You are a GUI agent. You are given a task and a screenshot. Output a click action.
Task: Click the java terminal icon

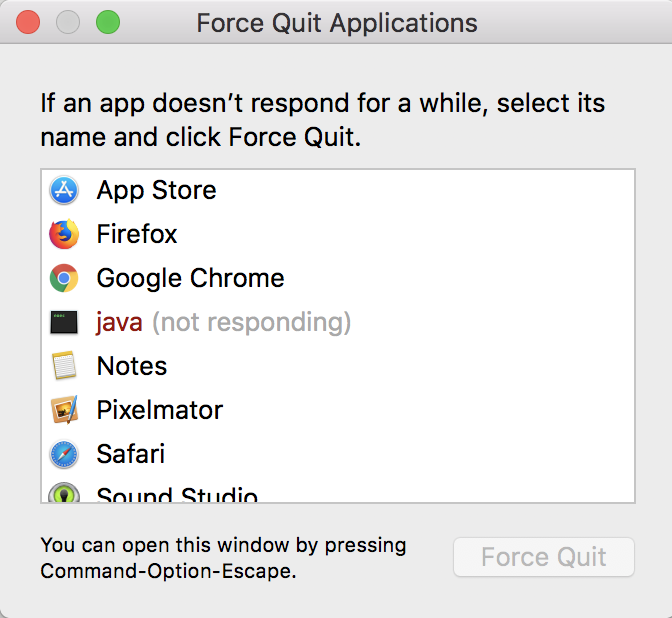tap(64, 322)
